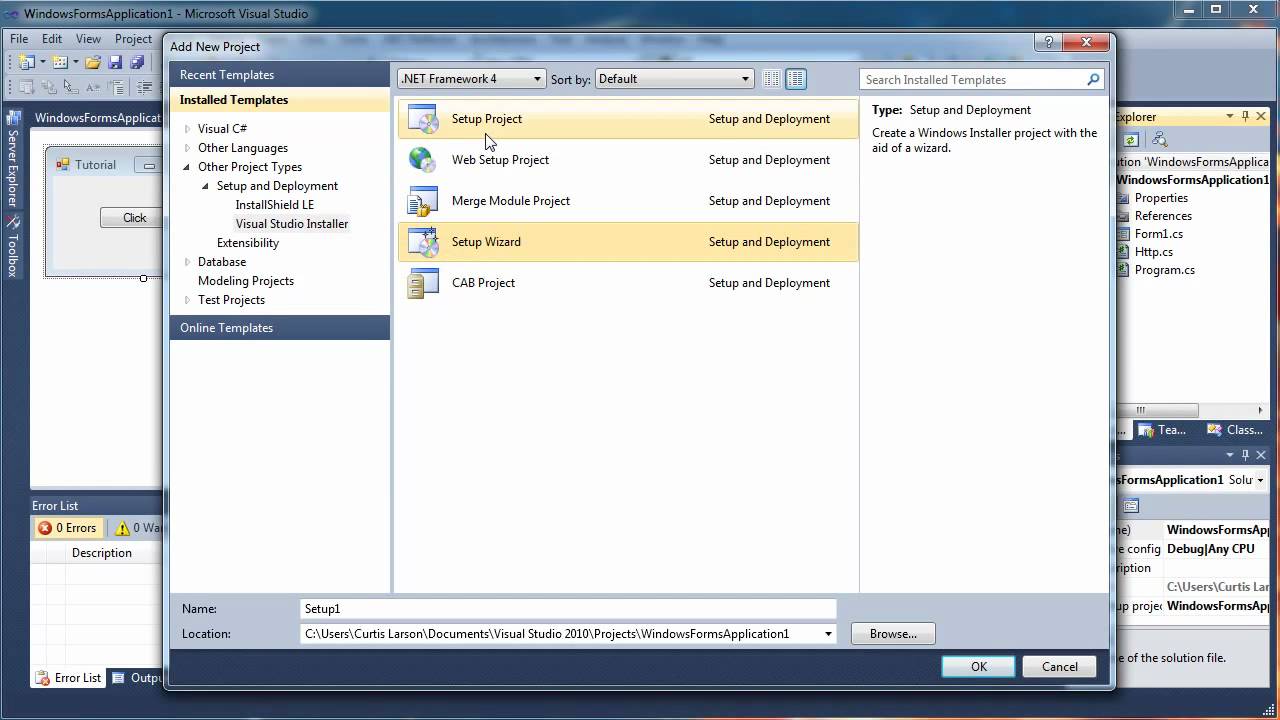Select Program.cs in Solution Explorer

point(1164,270)
